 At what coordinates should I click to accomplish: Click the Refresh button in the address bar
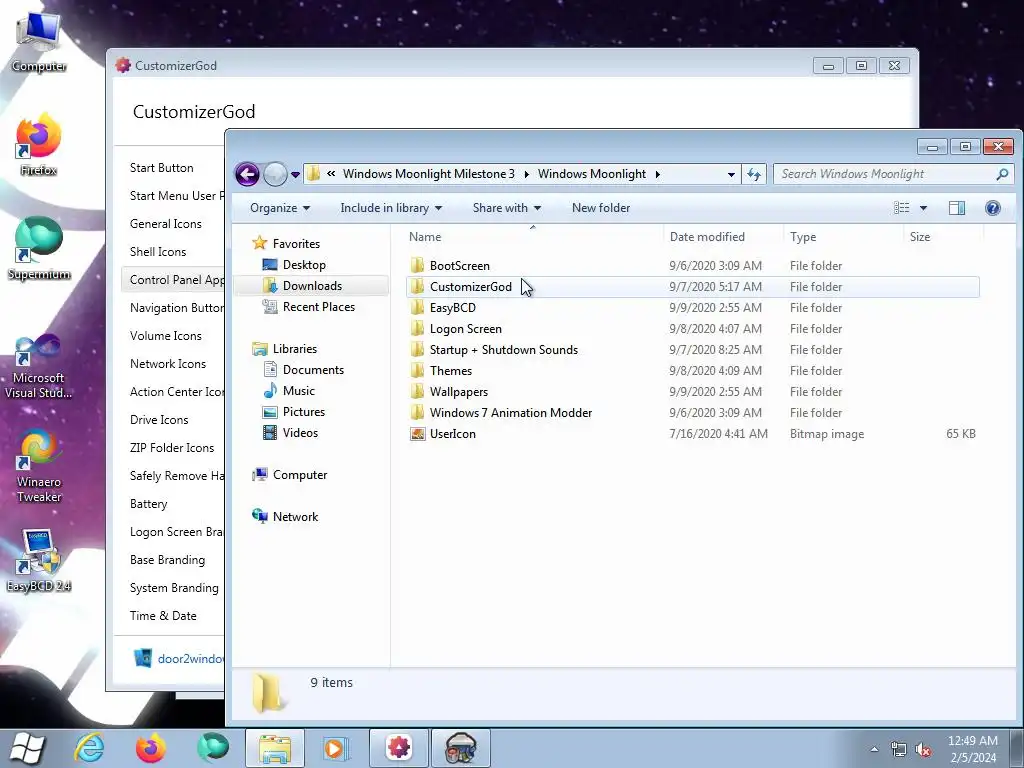(x=754, y=174)
